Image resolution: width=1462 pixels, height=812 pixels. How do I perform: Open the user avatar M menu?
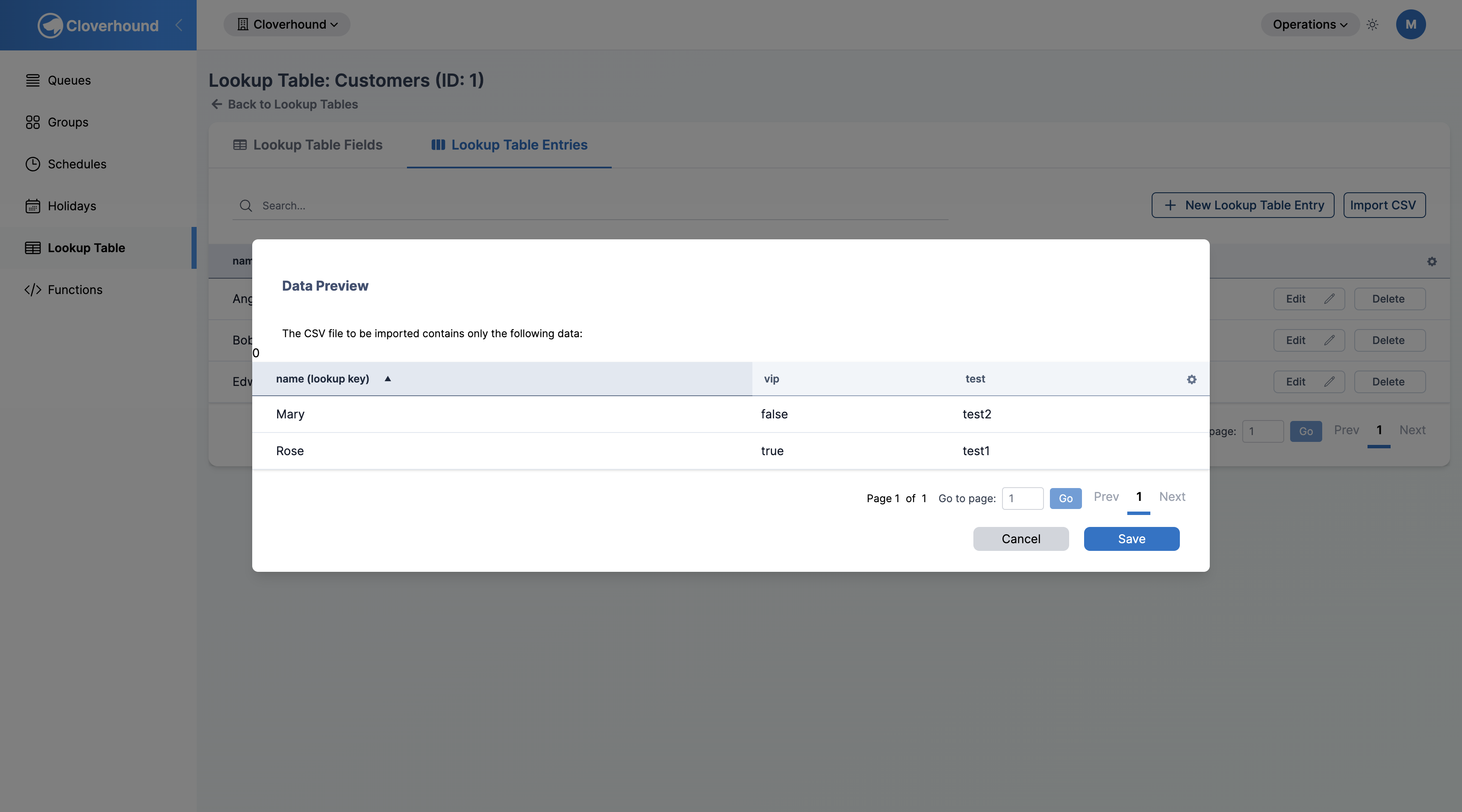(1411, 24)
